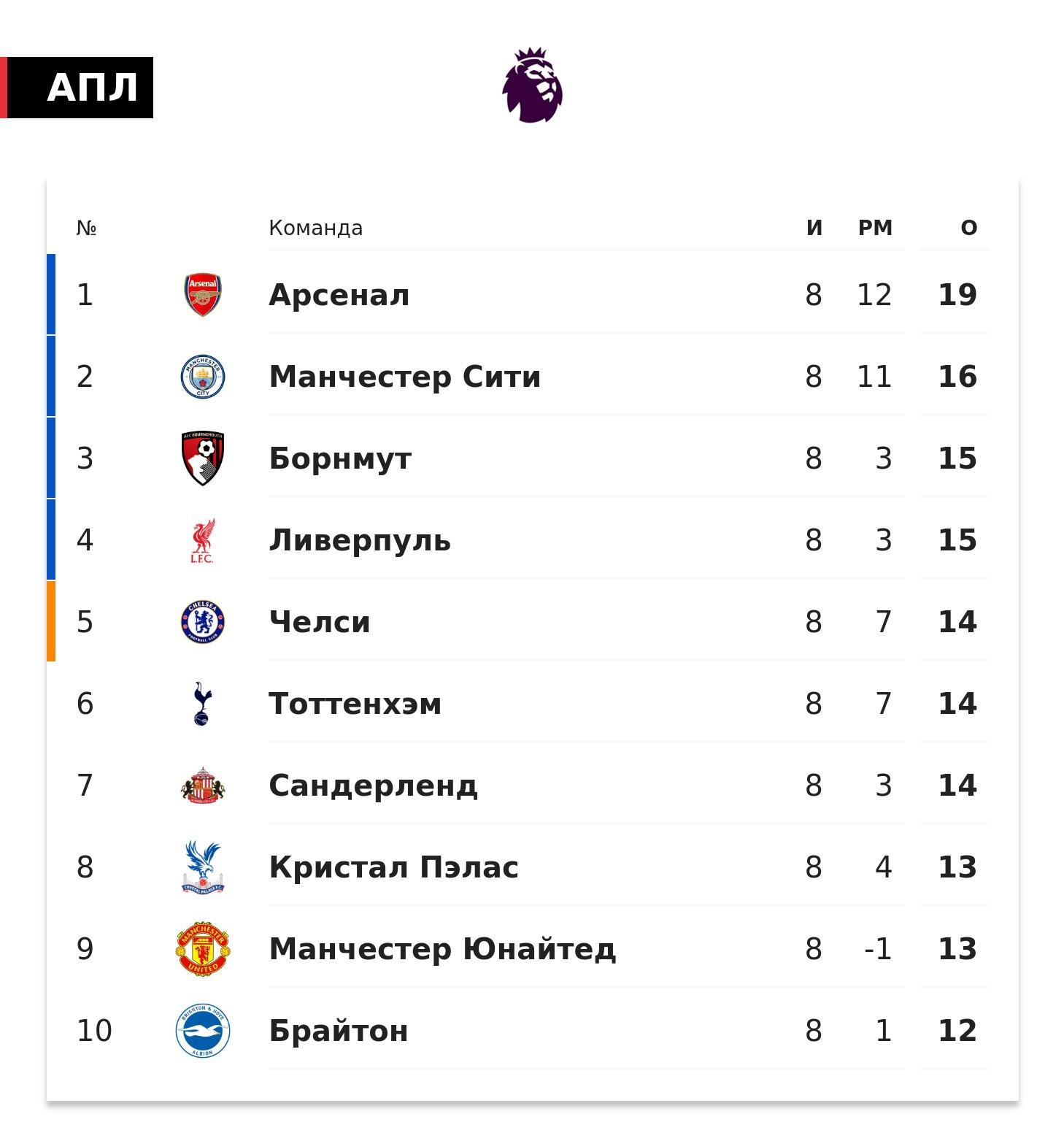This screenshot has height=1133, width=1064.
Task: Click the orange zone marker beside Челси
Action: coord(51,621)
